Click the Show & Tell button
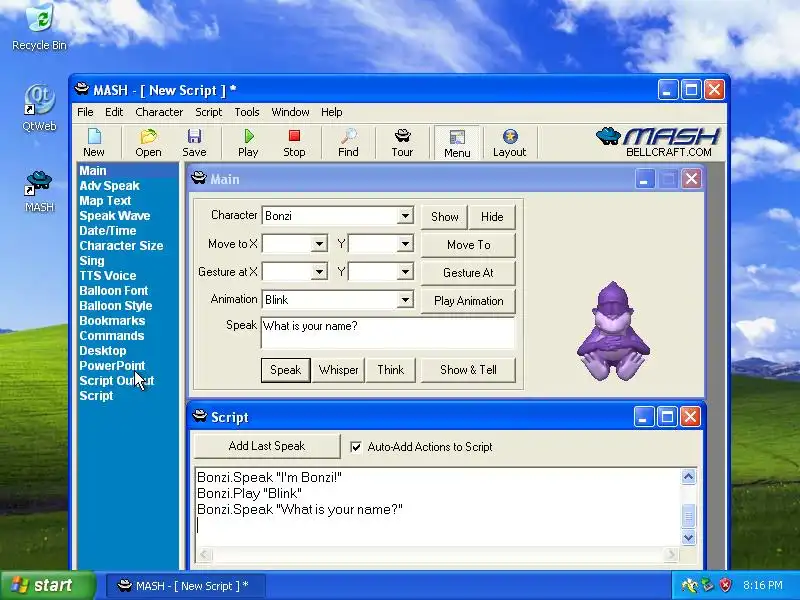This screenshot has width=800, height=600. tap(468, 370)
